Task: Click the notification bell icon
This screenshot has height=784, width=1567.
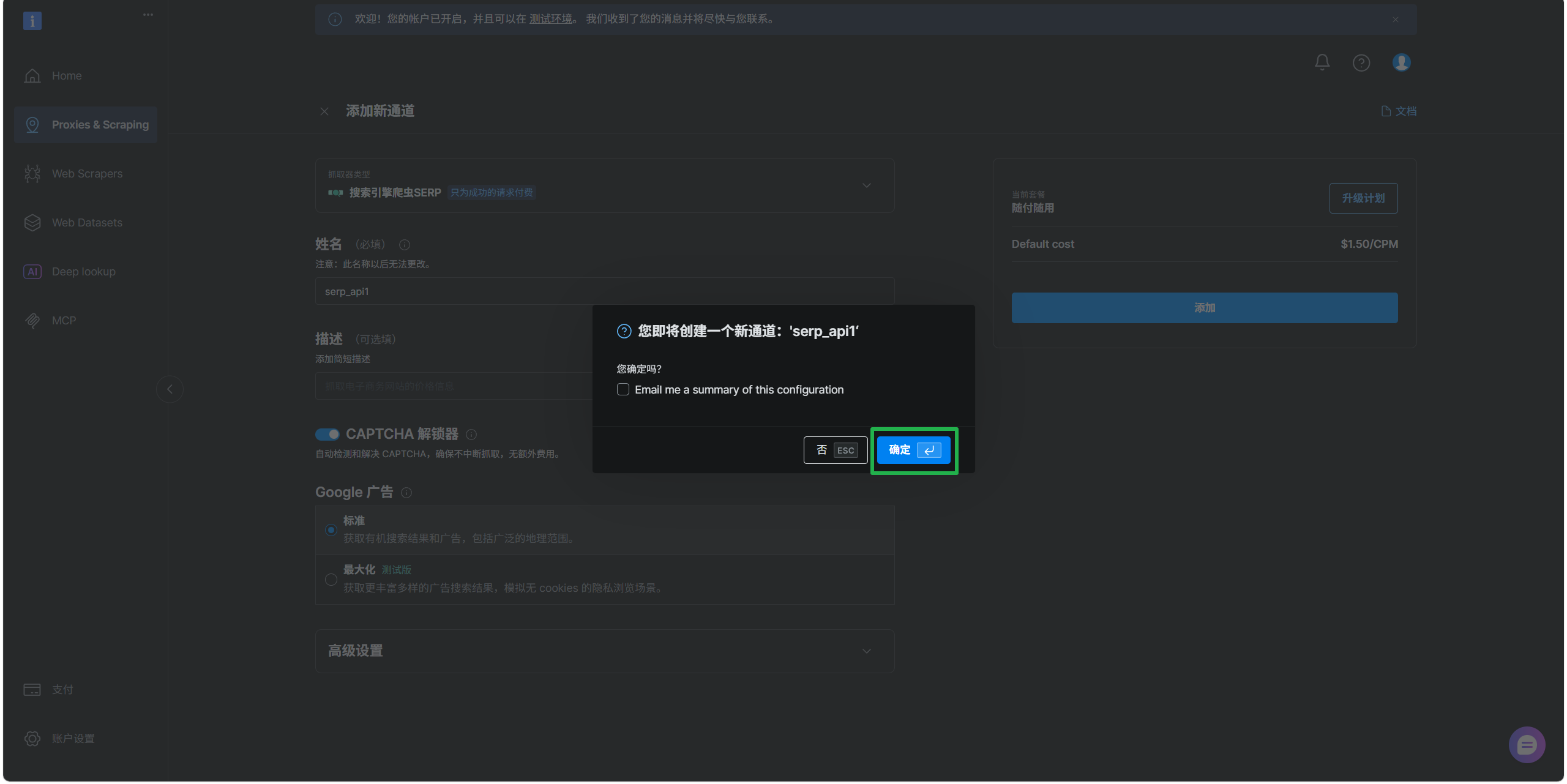Action: pos(1322,62)
